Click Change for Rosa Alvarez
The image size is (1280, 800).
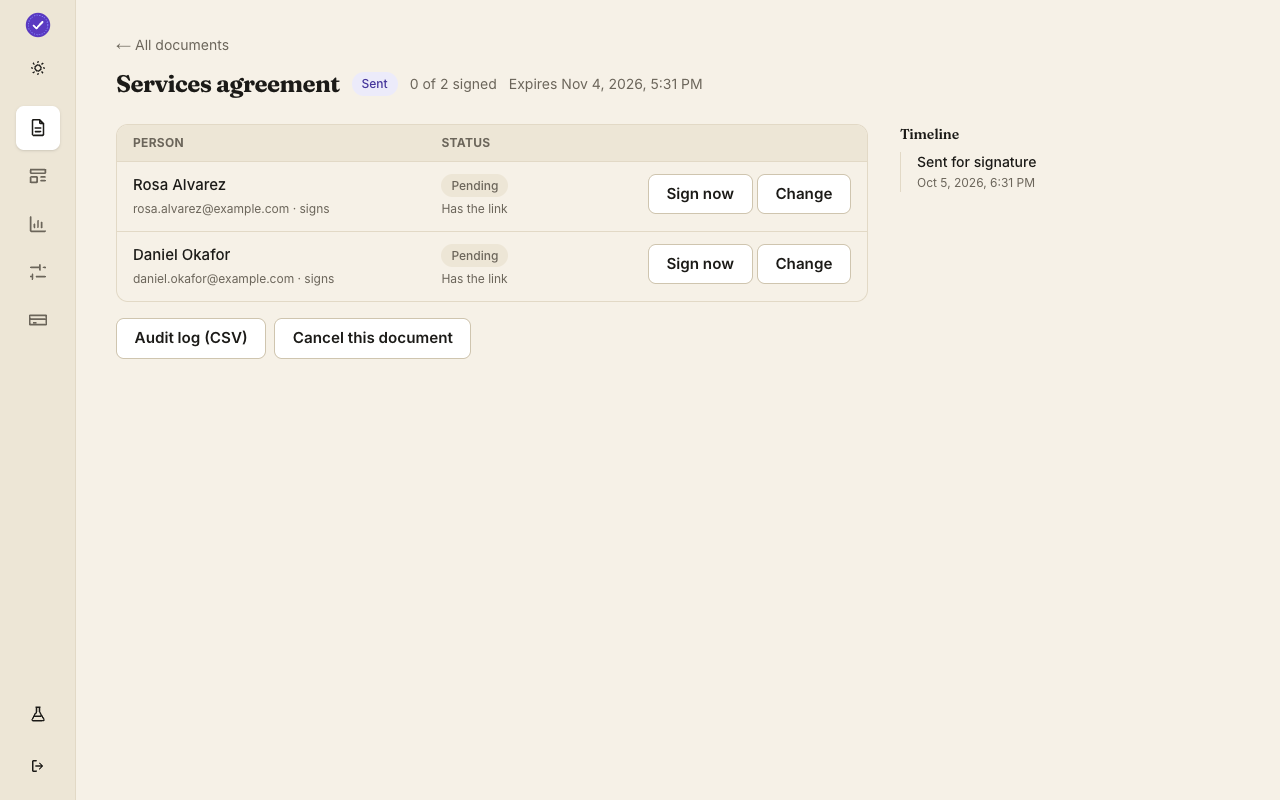(804, 194)
